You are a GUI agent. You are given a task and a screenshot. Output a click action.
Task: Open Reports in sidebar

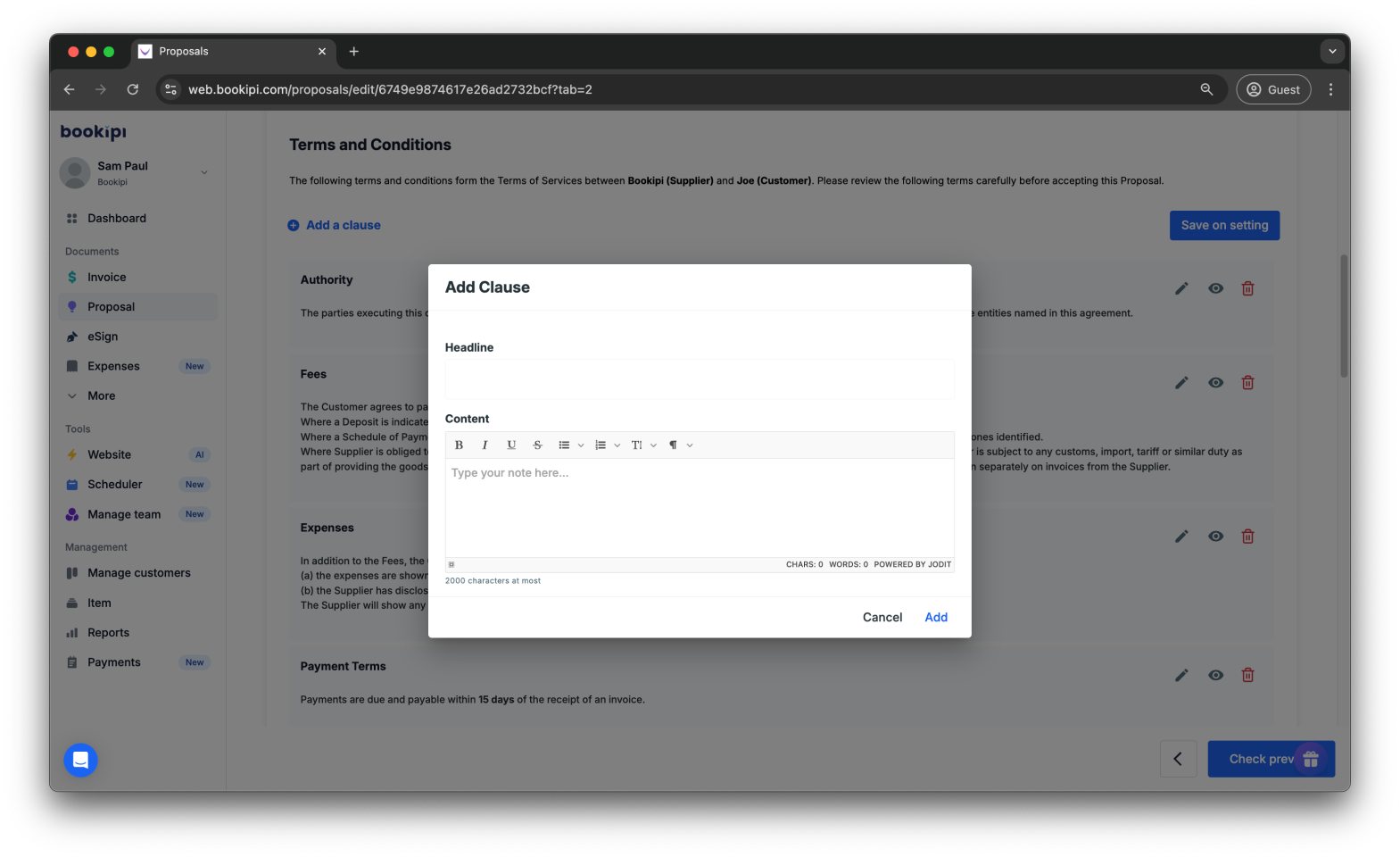pos(137,633)
